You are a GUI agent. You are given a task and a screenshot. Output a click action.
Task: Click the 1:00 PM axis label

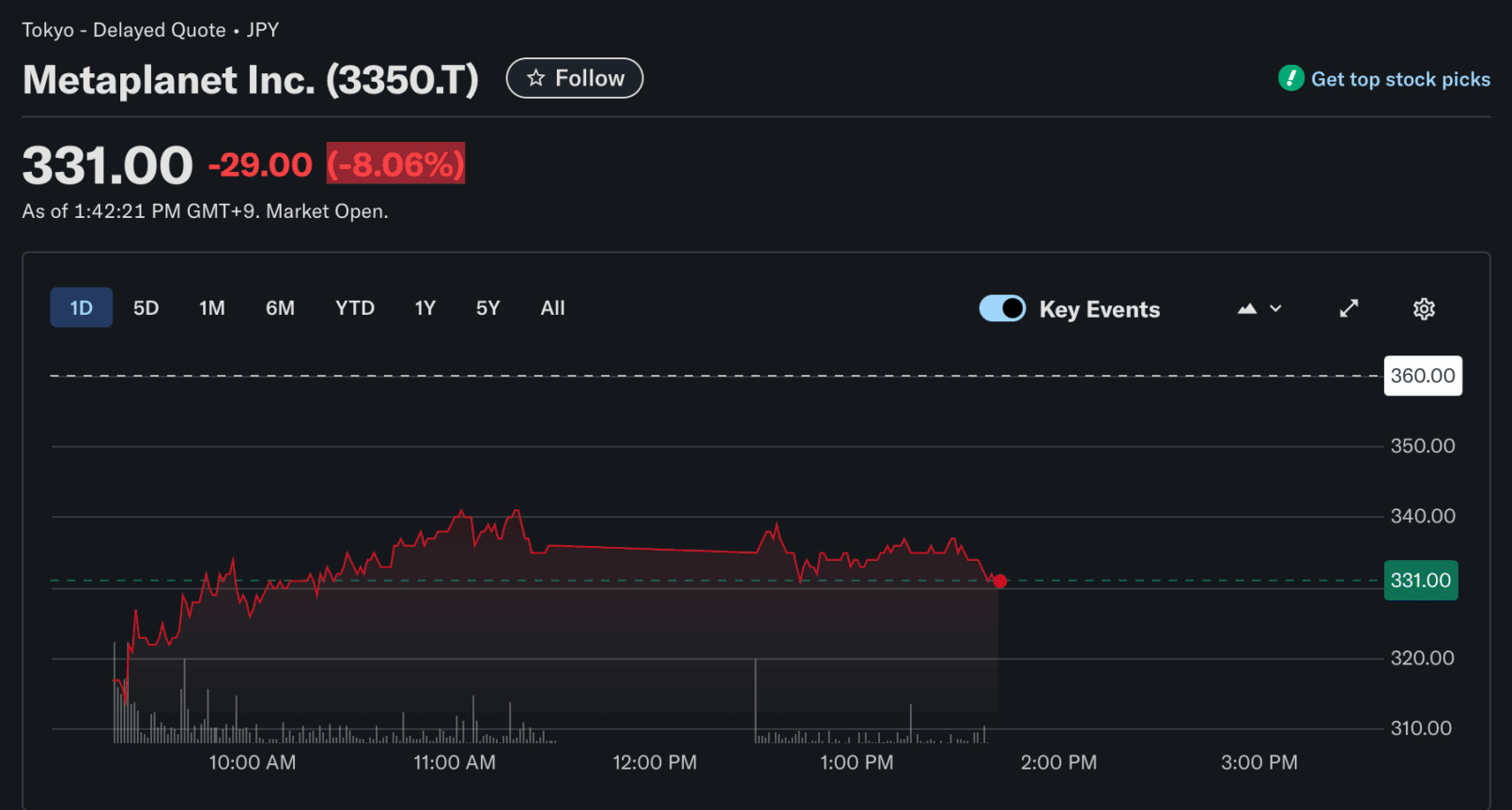pyautogui.click(x=856, y=762)
